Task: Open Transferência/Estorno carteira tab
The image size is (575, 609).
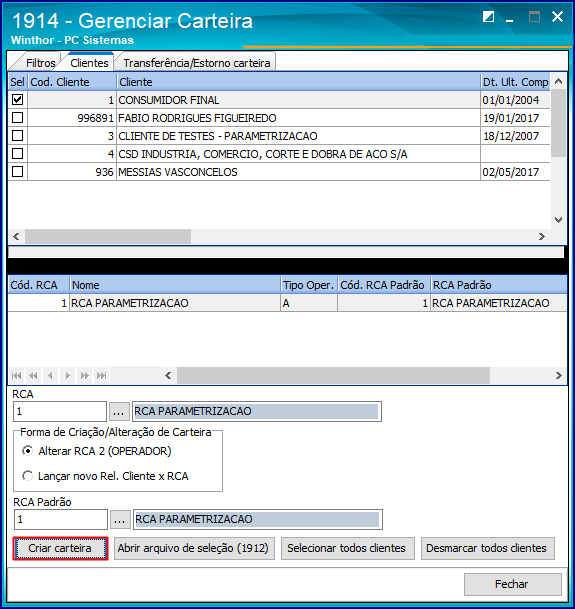Action: click(x=197, y=63)
